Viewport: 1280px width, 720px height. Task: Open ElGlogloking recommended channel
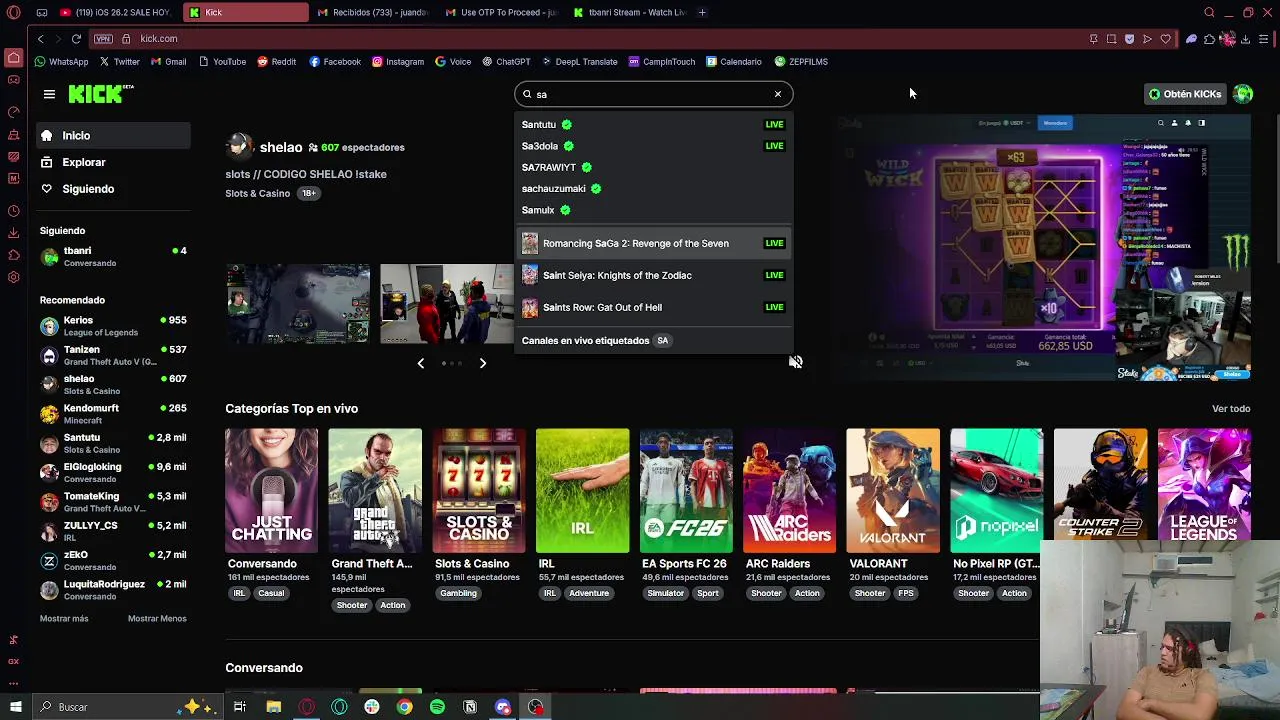pyautogui.click(x=113, y=473)
